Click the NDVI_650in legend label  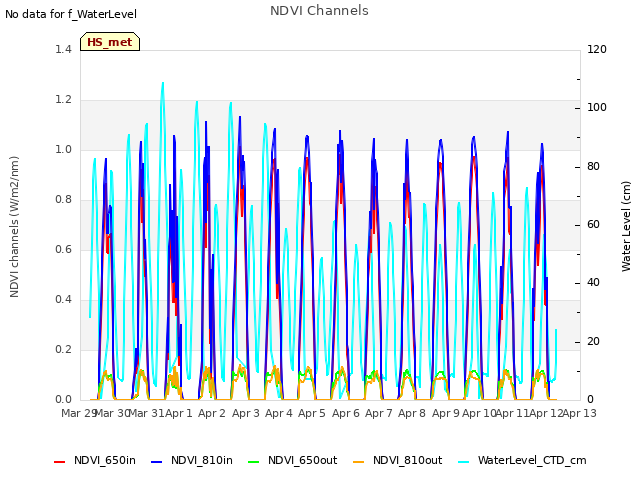point(105,460)
